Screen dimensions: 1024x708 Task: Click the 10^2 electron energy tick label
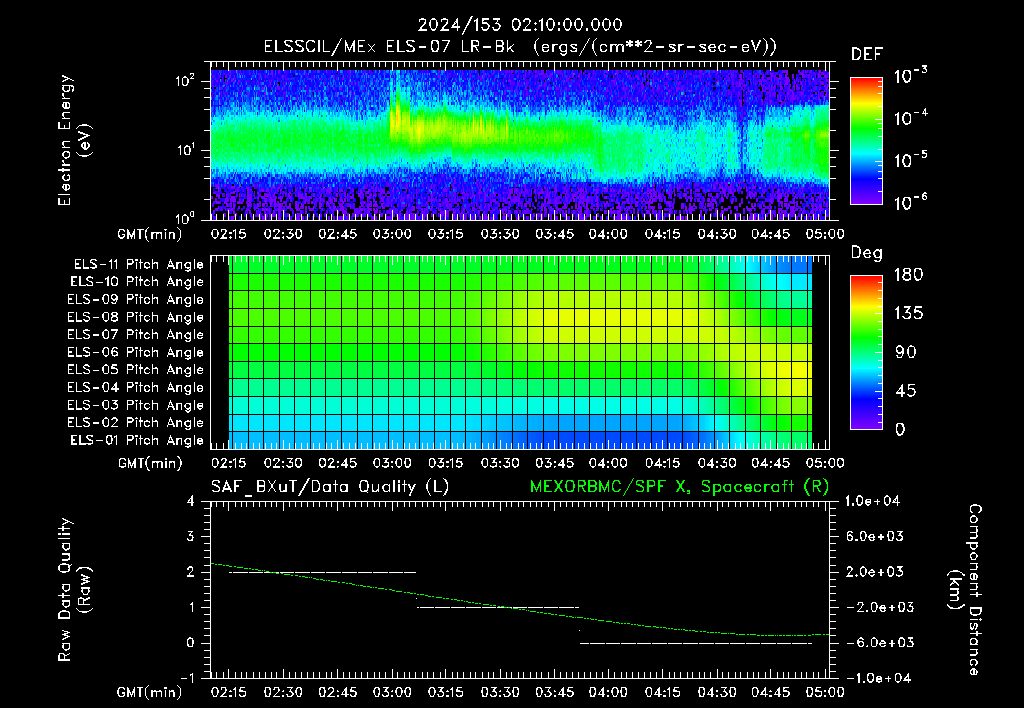click(185, 81)
